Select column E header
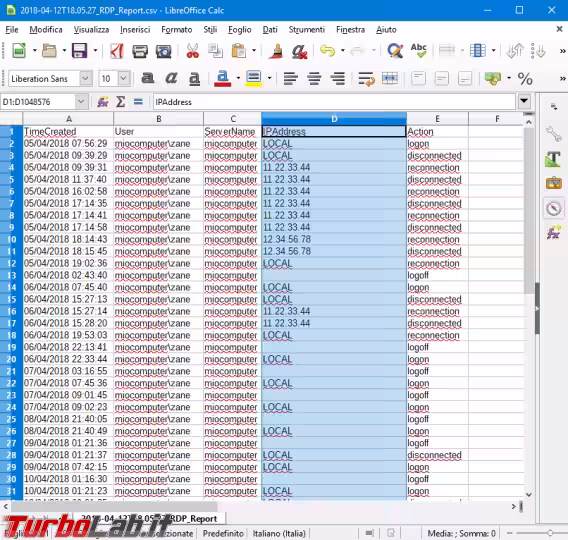Image resolution: width=568 pixels, height=540 pixels. pos(437,119)
